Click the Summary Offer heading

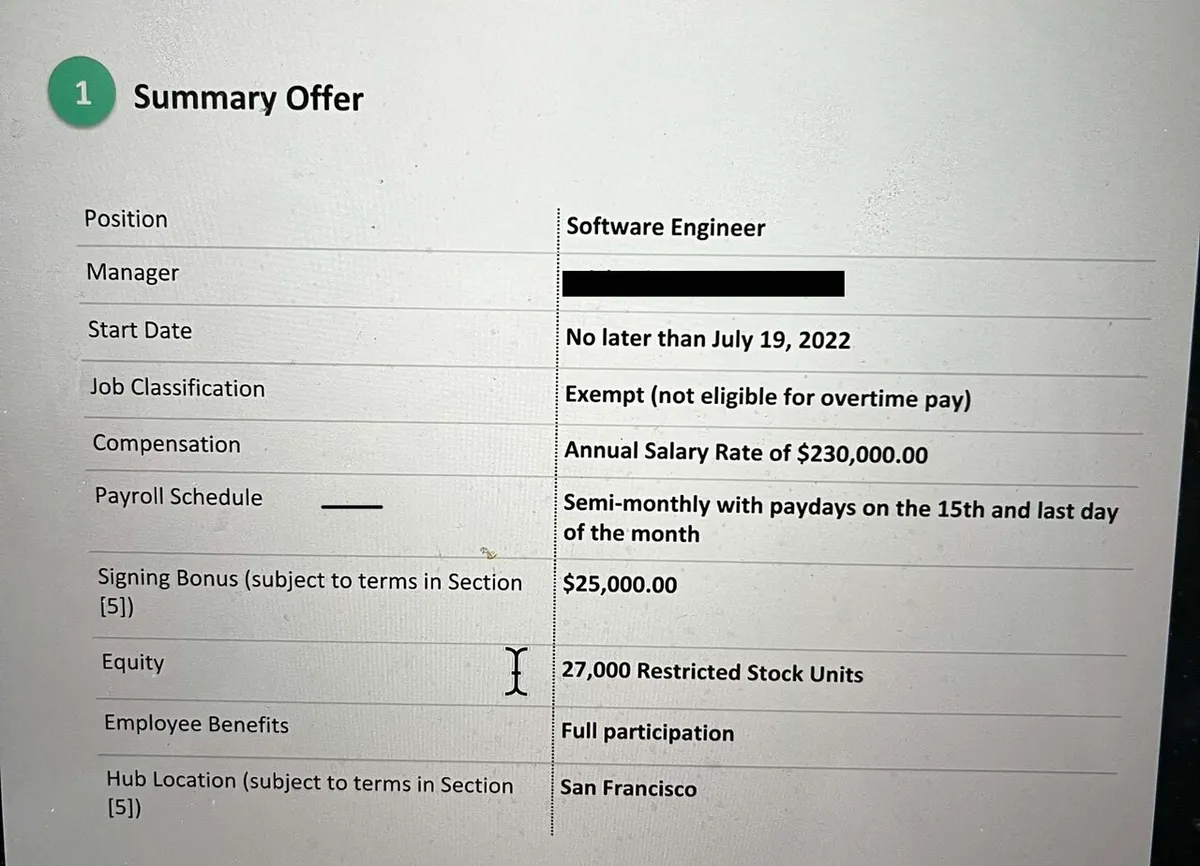(x=248, y=98)
